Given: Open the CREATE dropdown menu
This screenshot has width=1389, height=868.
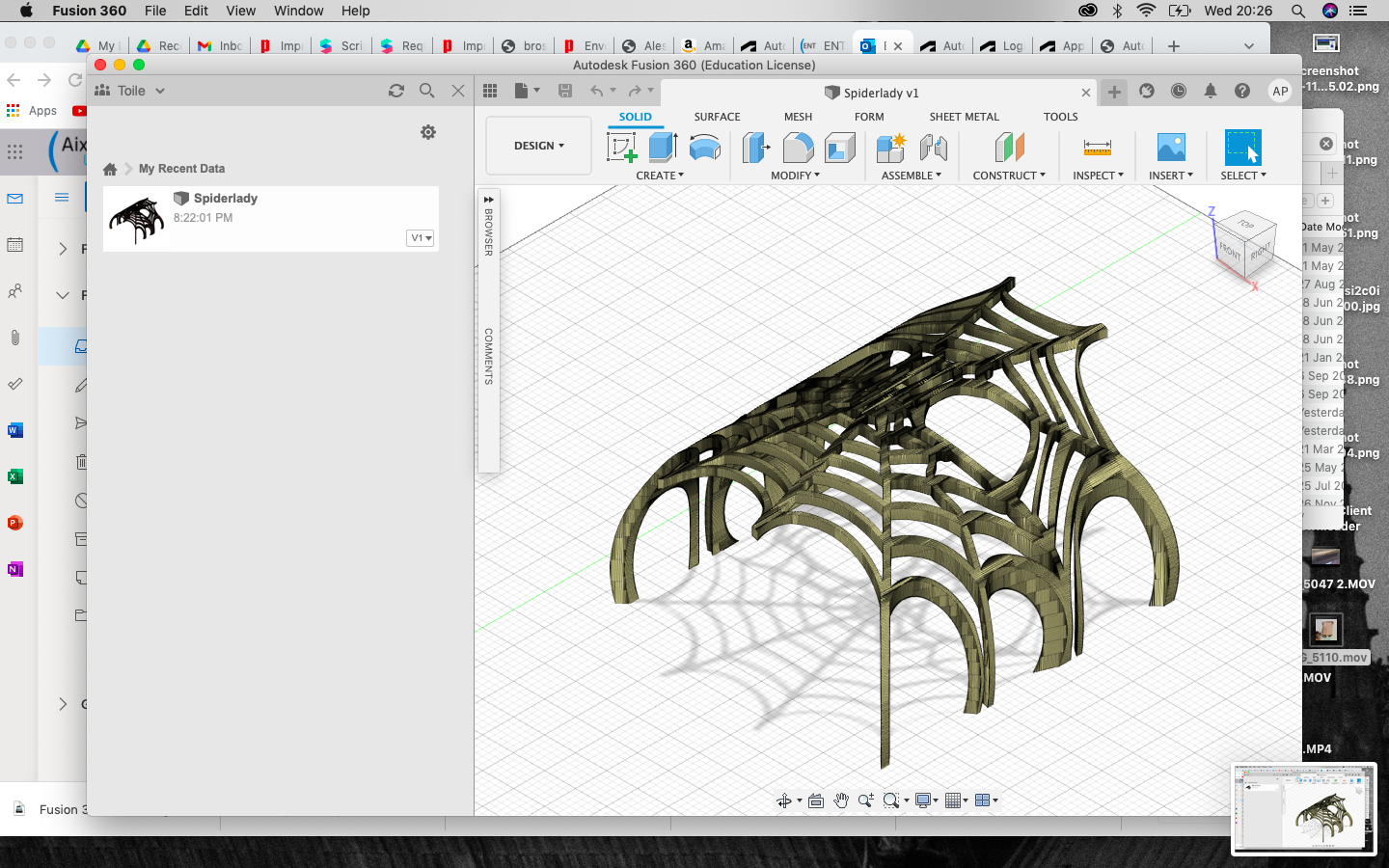Looking at the screenshot, I should point(660,176).
